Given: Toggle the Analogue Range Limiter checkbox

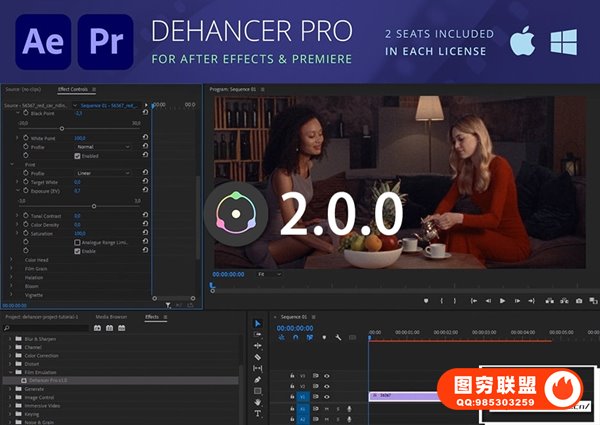Looking at the screenshot, I should pos(77,242).
